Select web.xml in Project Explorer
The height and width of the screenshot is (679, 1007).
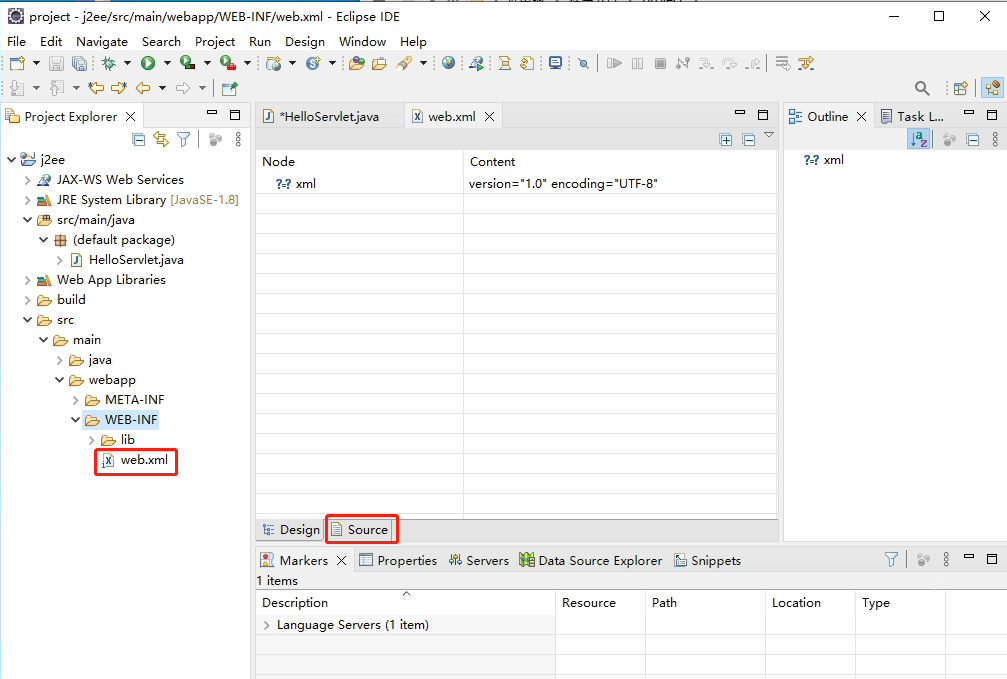click(x=137, y=460)
